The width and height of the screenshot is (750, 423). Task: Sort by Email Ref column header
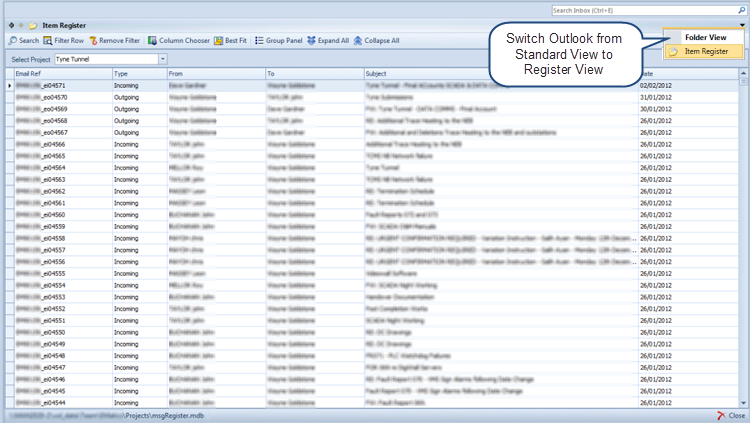tap(63, 74)
